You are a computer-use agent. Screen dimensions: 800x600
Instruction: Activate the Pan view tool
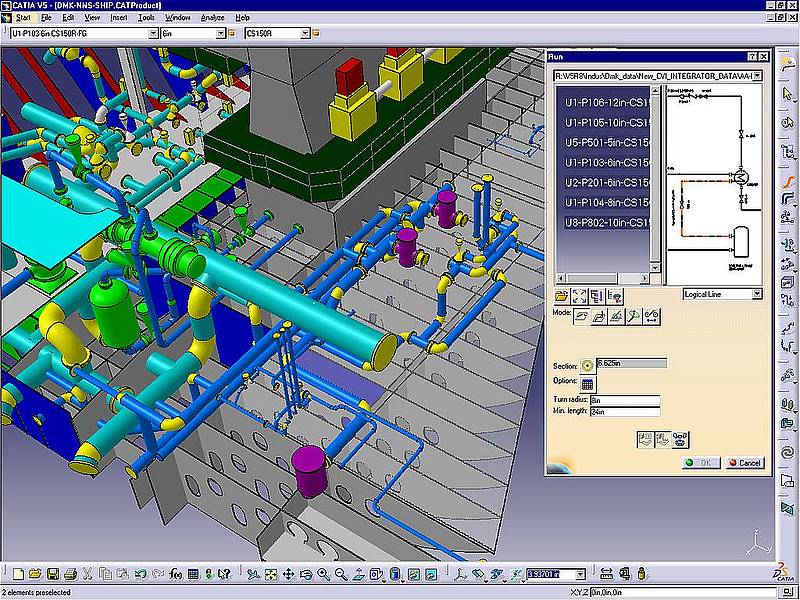[x=289, y=574]
